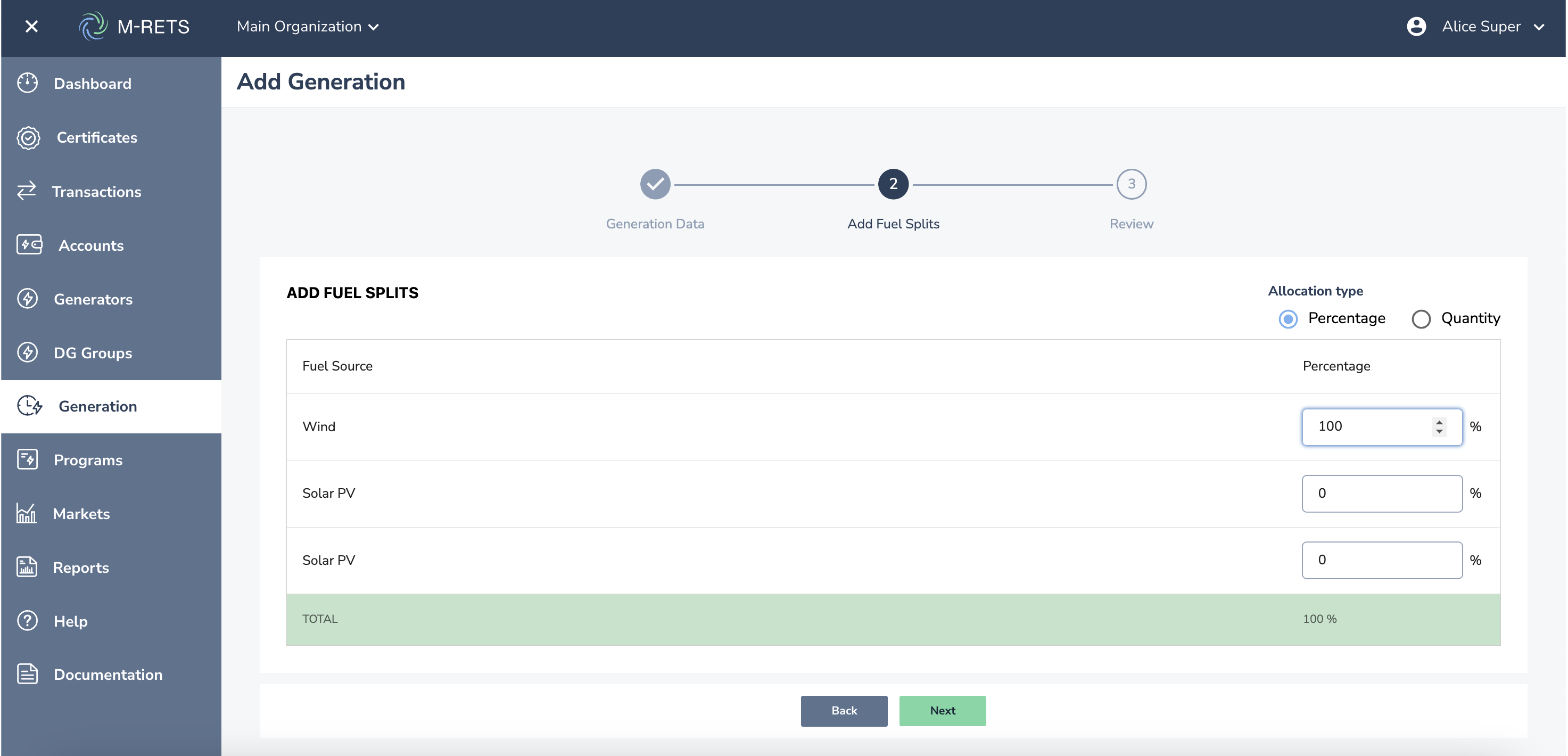1568x756 pixels.
Task: Expand the Main Organization dropdown
Action: 308,27
